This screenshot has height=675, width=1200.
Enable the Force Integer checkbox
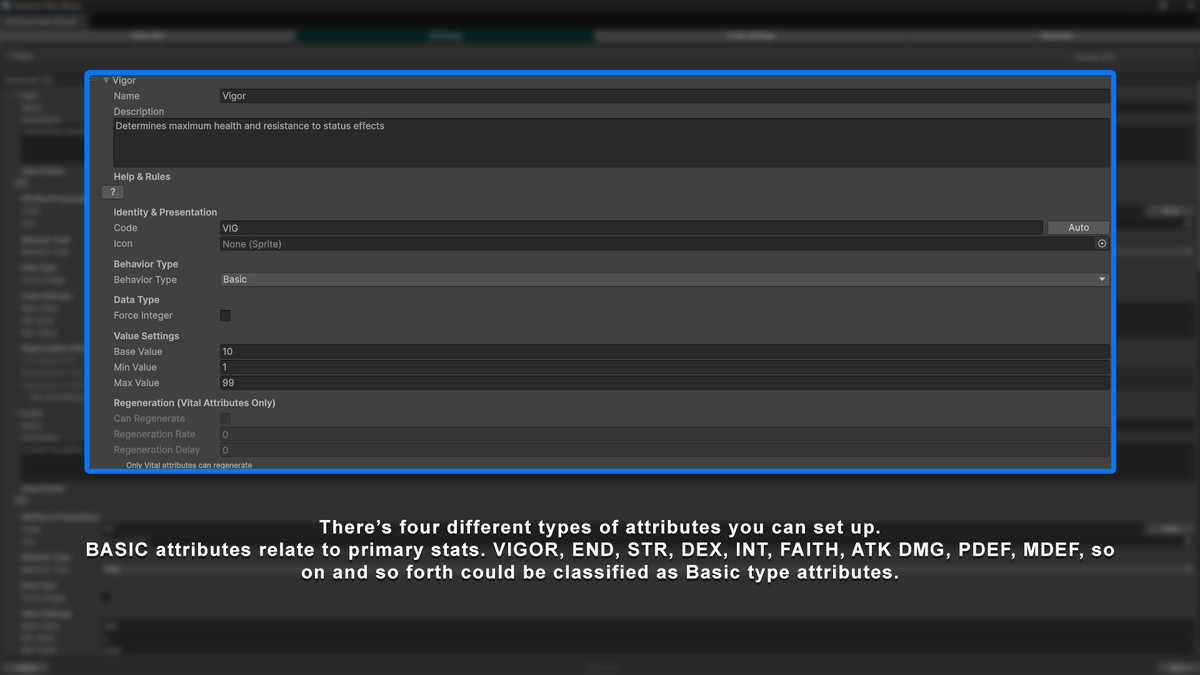pos(225,315)
